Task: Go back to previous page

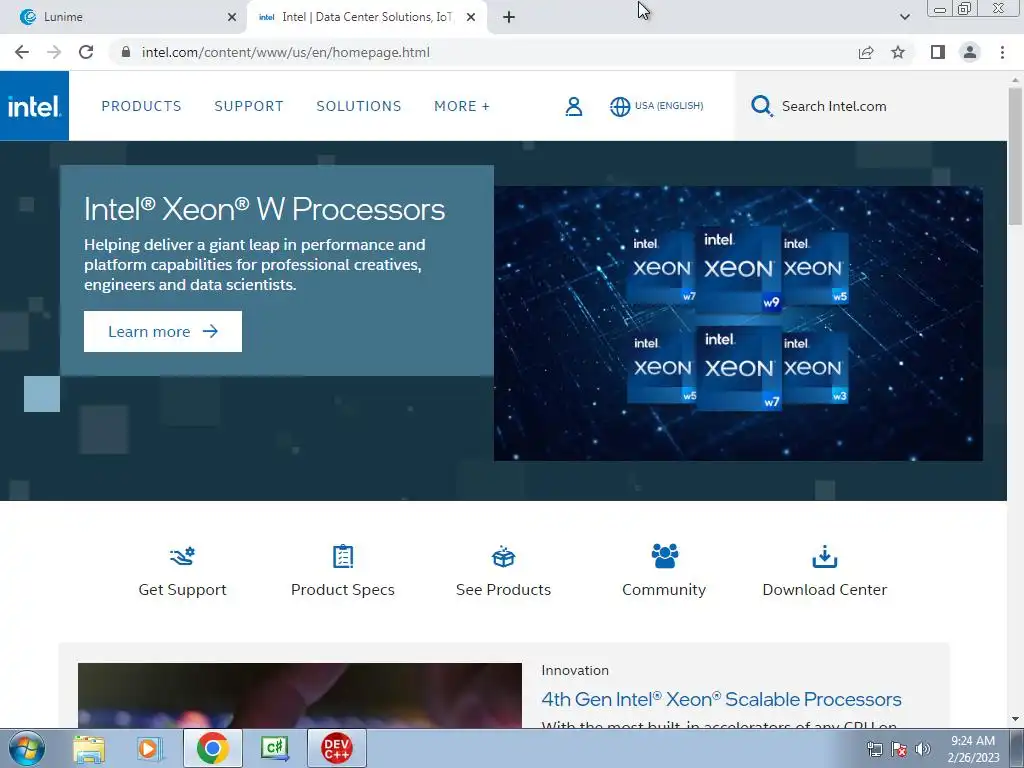Action: pos(22,52)
